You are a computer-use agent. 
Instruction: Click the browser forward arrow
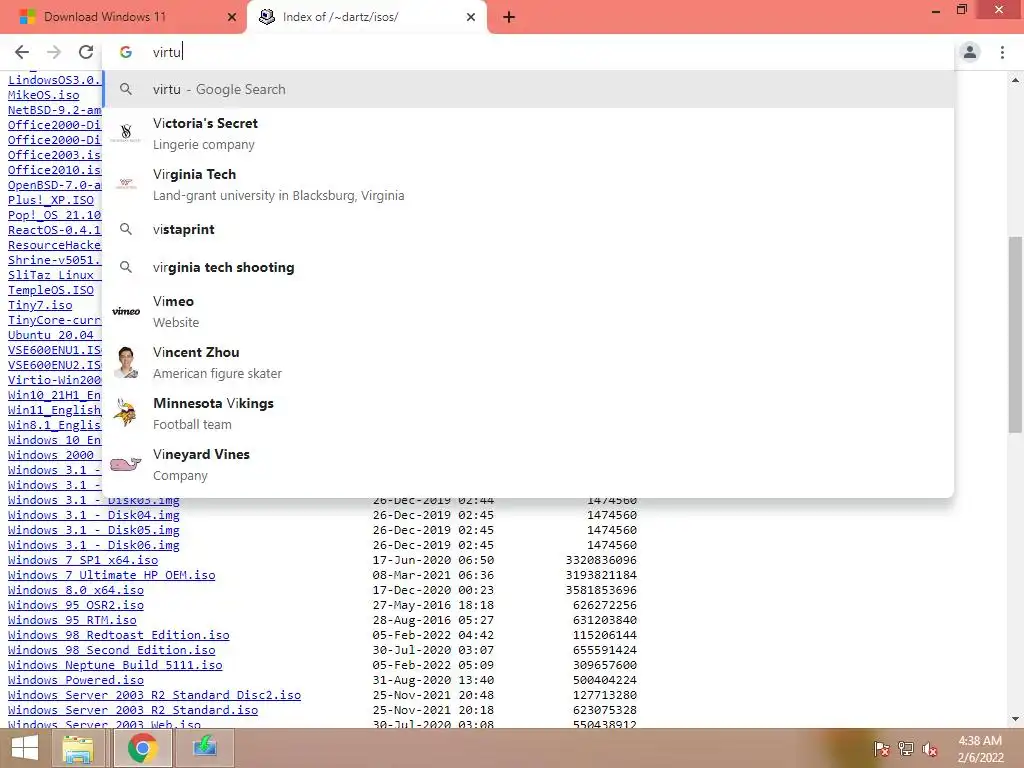[x=54, y=52]
